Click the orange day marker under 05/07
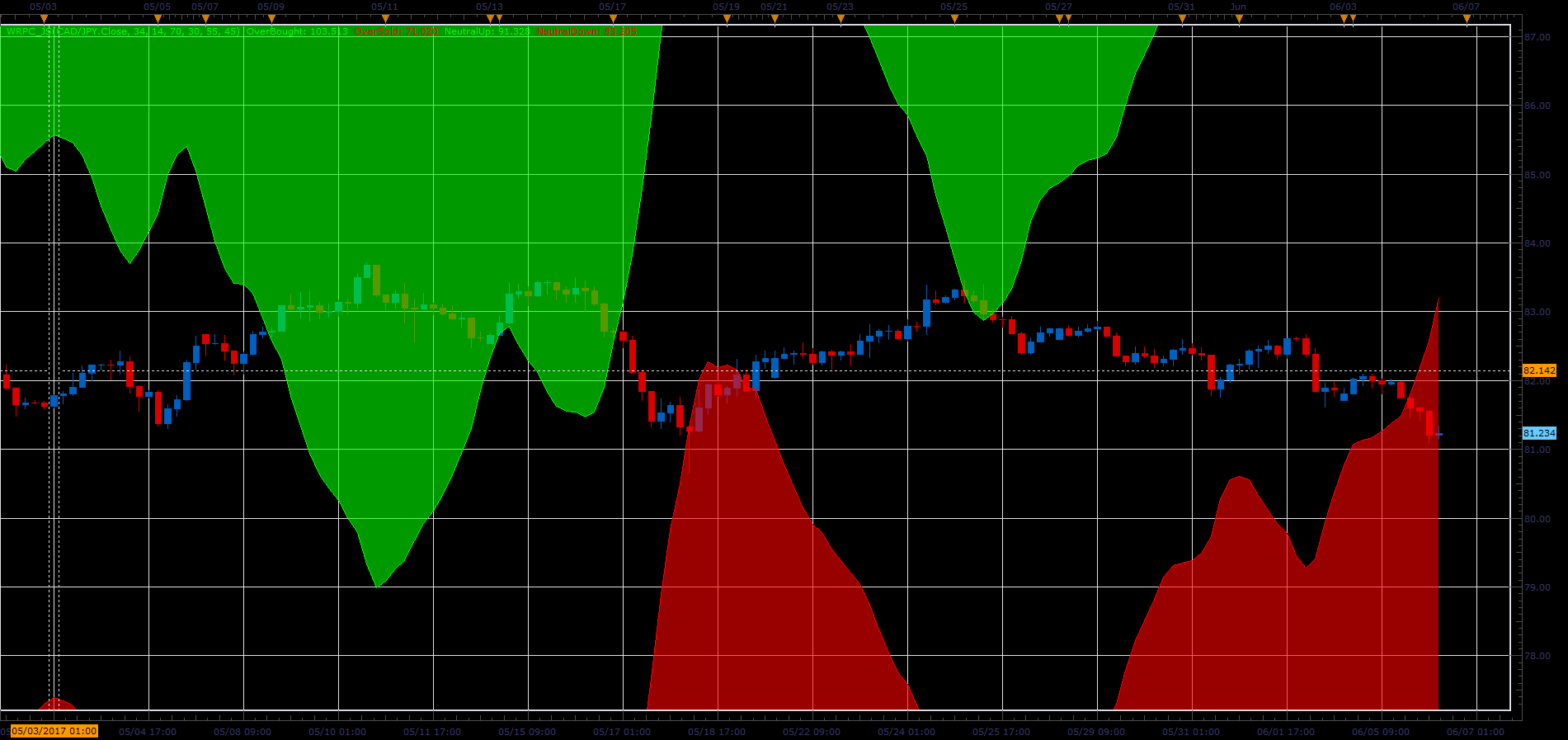The image size is (1568, 740). [x=205, y=18]
